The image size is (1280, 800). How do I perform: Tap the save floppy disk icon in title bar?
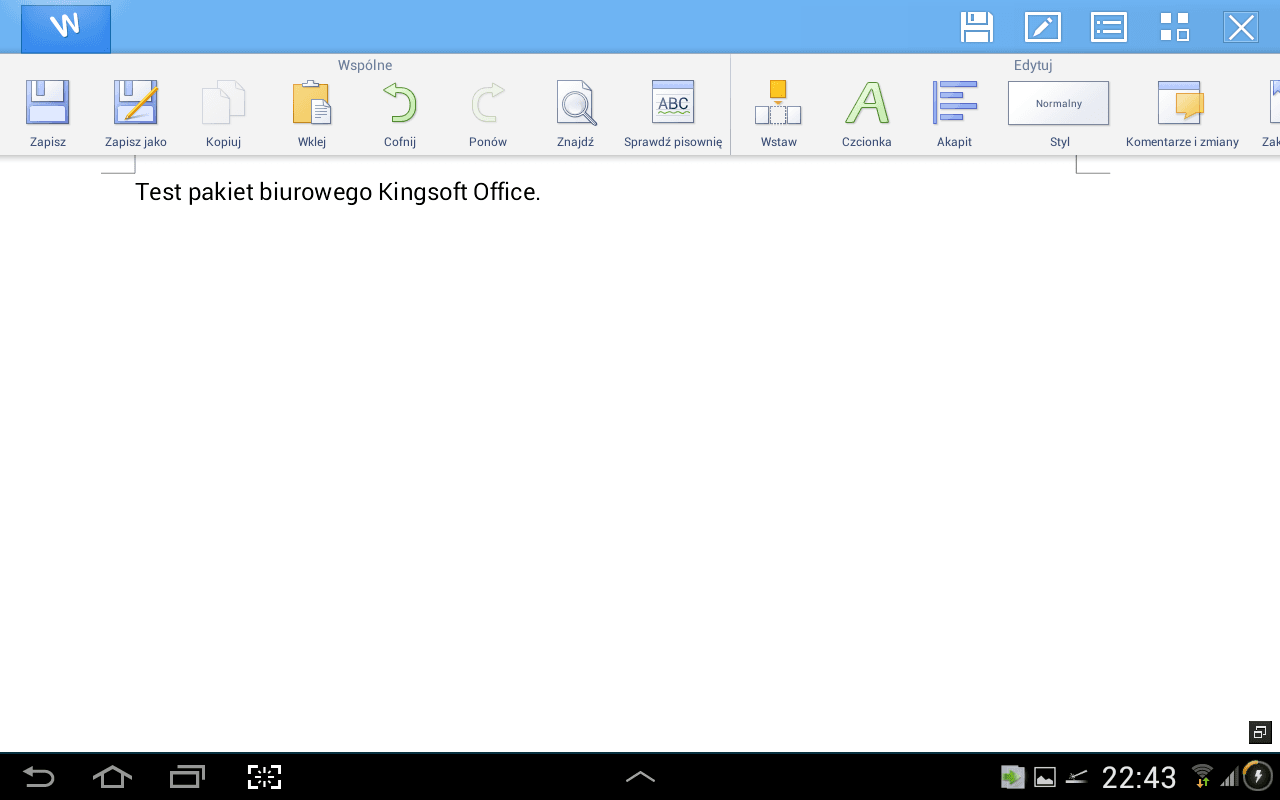tap(976, 27)
